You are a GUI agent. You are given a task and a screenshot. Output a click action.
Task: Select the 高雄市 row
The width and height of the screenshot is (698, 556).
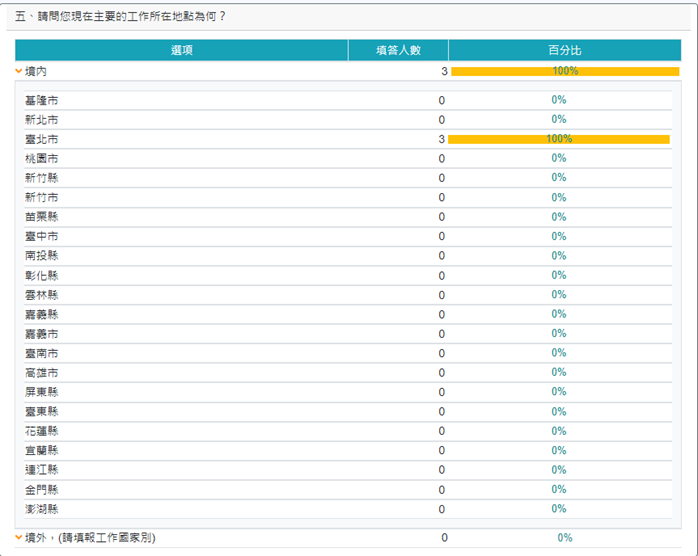point(42,372)
